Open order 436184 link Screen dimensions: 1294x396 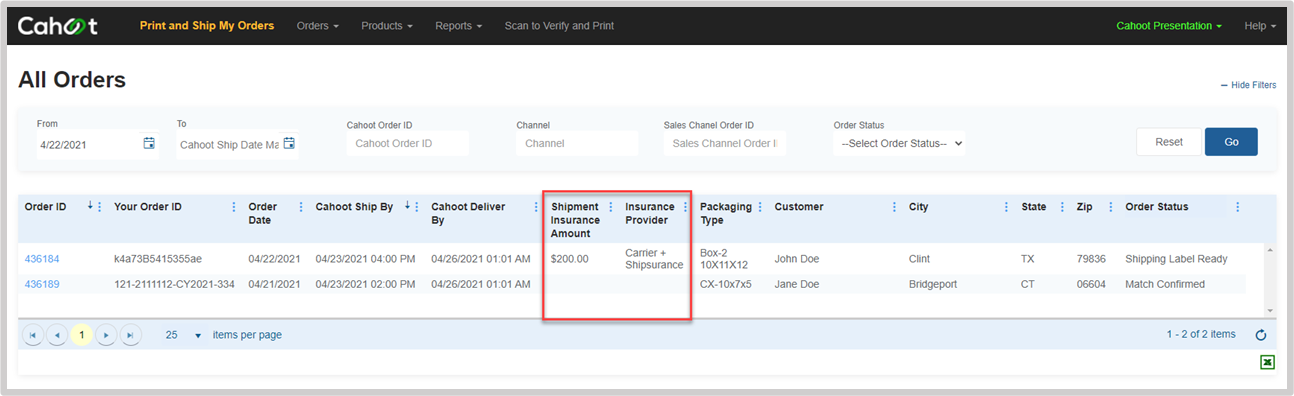pyautogui.click(x=42, y=259)
